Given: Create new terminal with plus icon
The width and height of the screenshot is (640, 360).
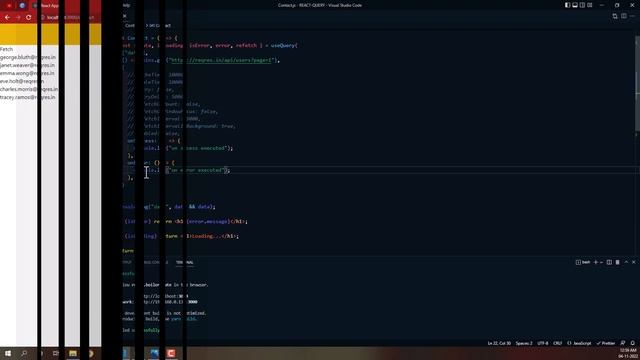Looking at the screenshot, I should point(596,262).
